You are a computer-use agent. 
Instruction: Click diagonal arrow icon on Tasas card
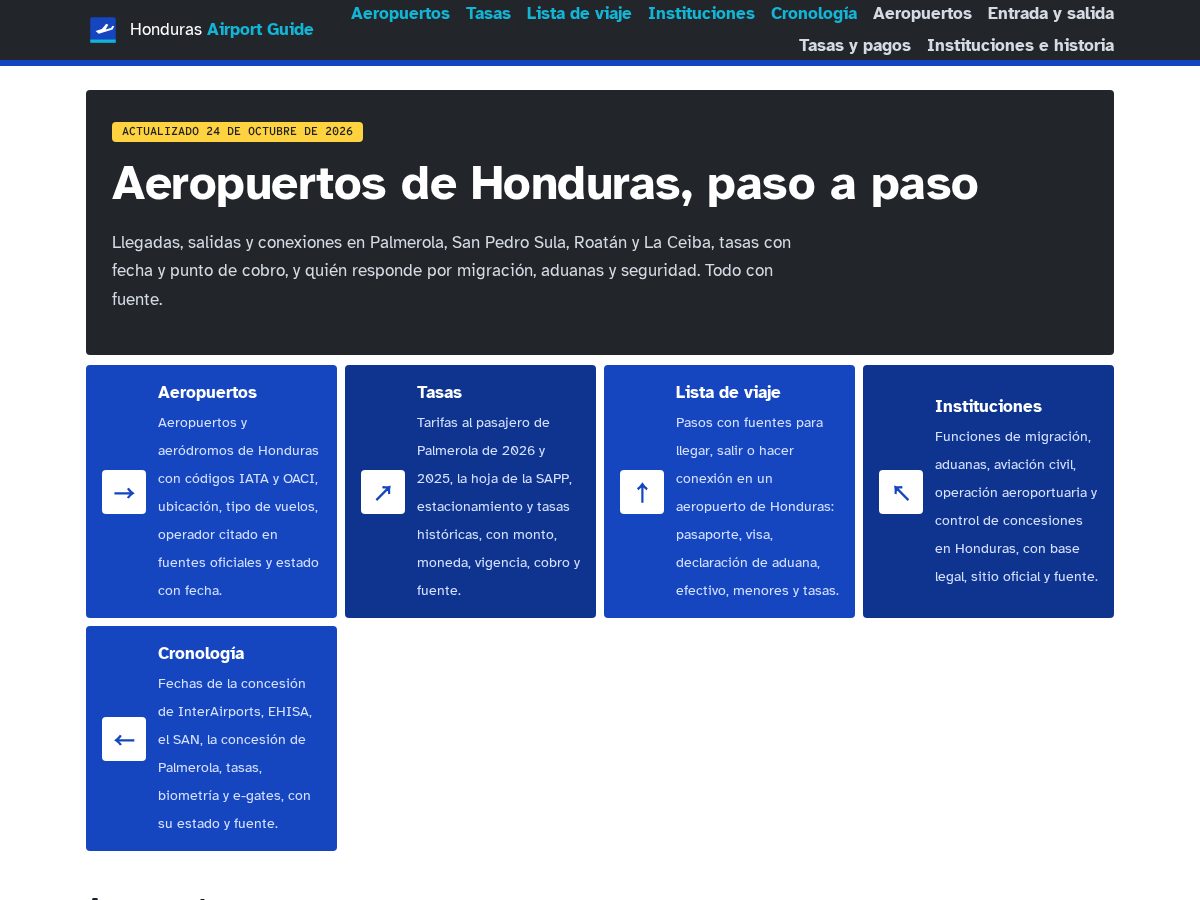(x=383, y=492)
